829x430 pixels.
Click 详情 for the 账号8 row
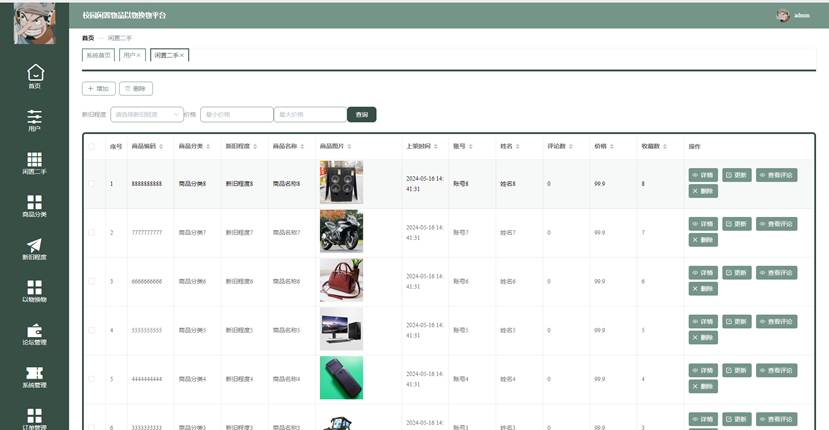pos(703,175)
